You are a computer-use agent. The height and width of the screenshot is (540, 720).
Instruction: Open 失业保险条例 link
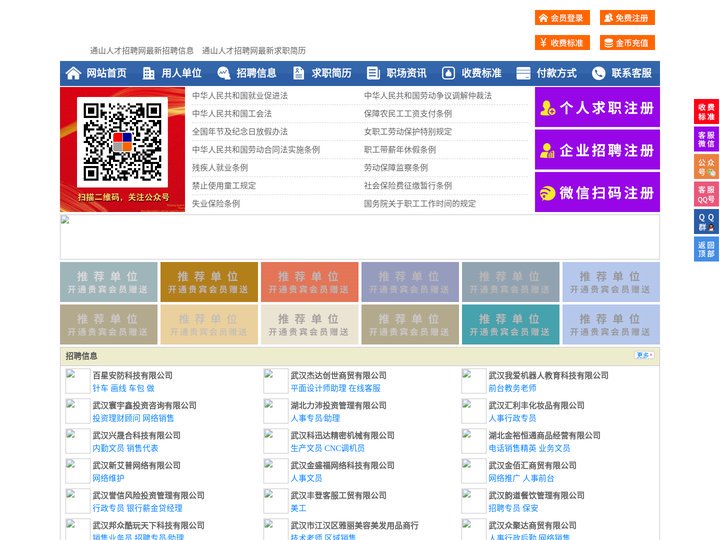pyautogui.click(x=216, y=203)
